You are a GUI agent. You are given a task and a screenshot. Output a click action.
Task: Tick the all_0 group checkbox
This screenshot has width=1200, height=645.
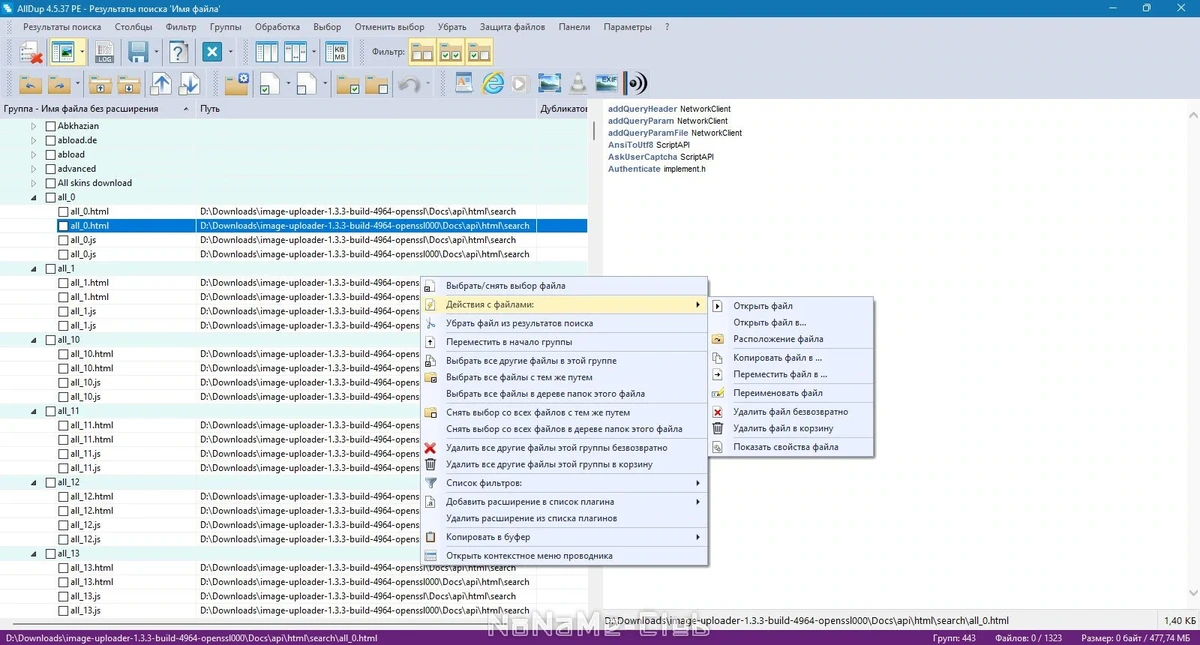coord(50,197)
